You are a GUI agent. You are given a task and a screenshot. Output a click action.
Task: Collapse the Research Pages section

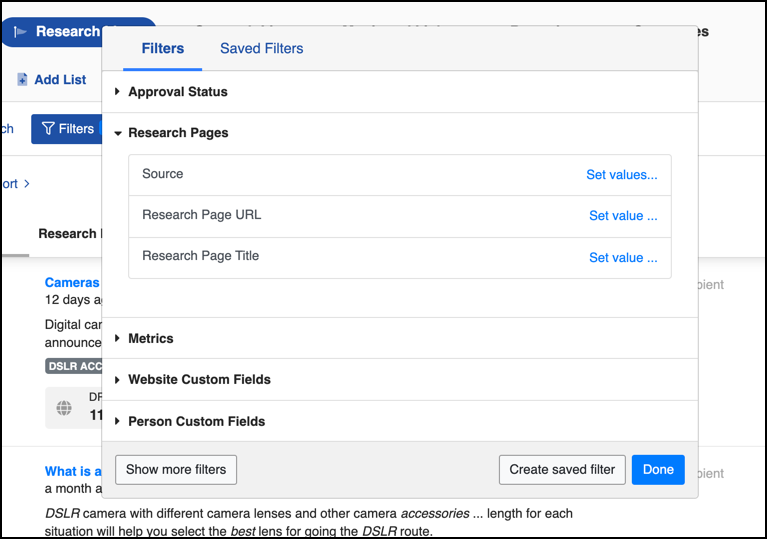click(x=178, y=133)
